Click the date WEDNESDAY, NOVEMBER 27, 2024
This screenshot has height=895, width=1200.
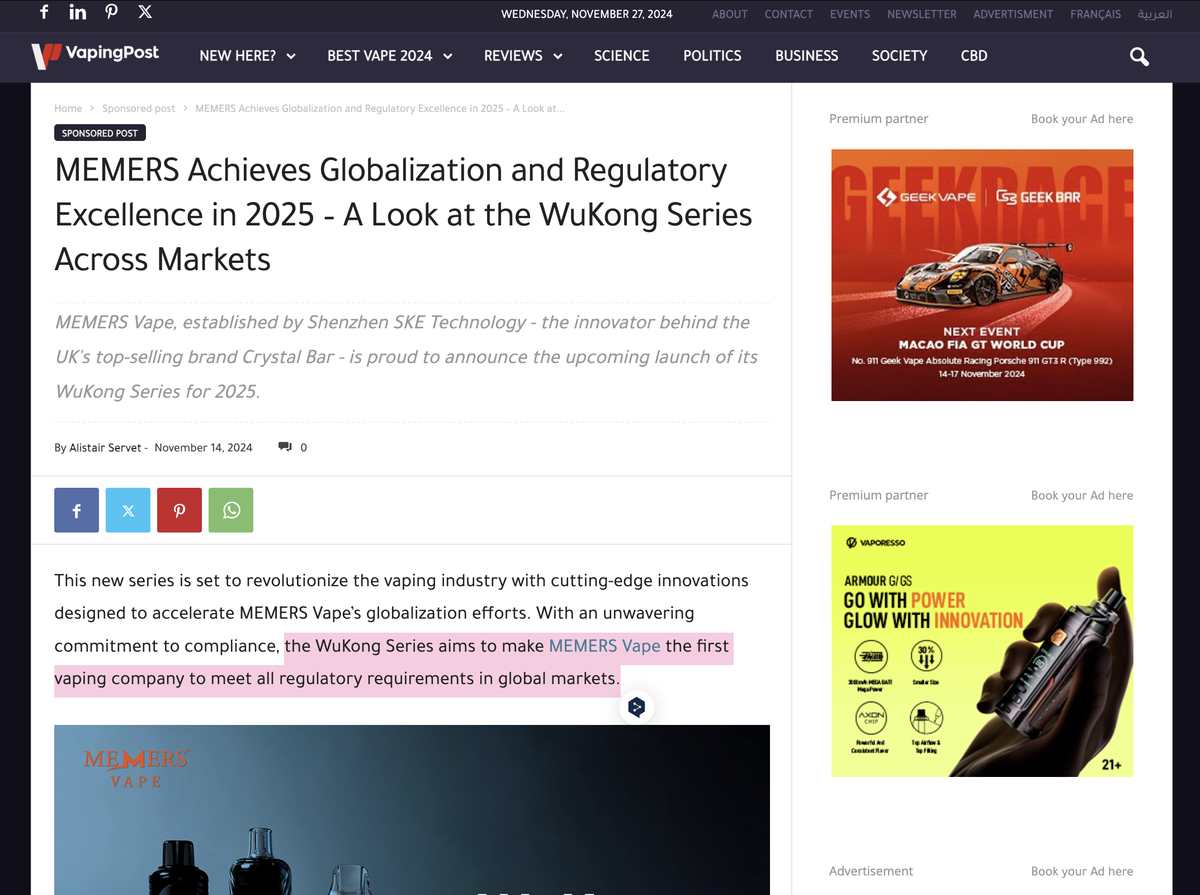coord(587,14)
